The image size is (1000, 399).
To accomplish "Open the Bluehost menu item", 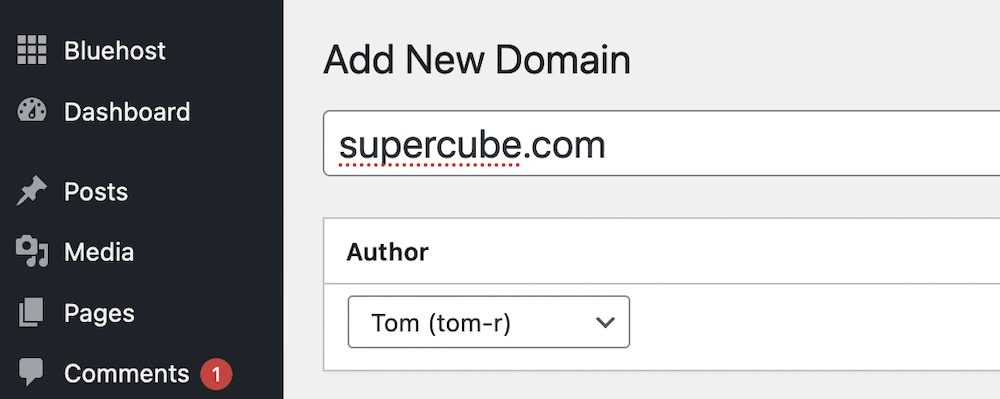I will click(115, 50).
